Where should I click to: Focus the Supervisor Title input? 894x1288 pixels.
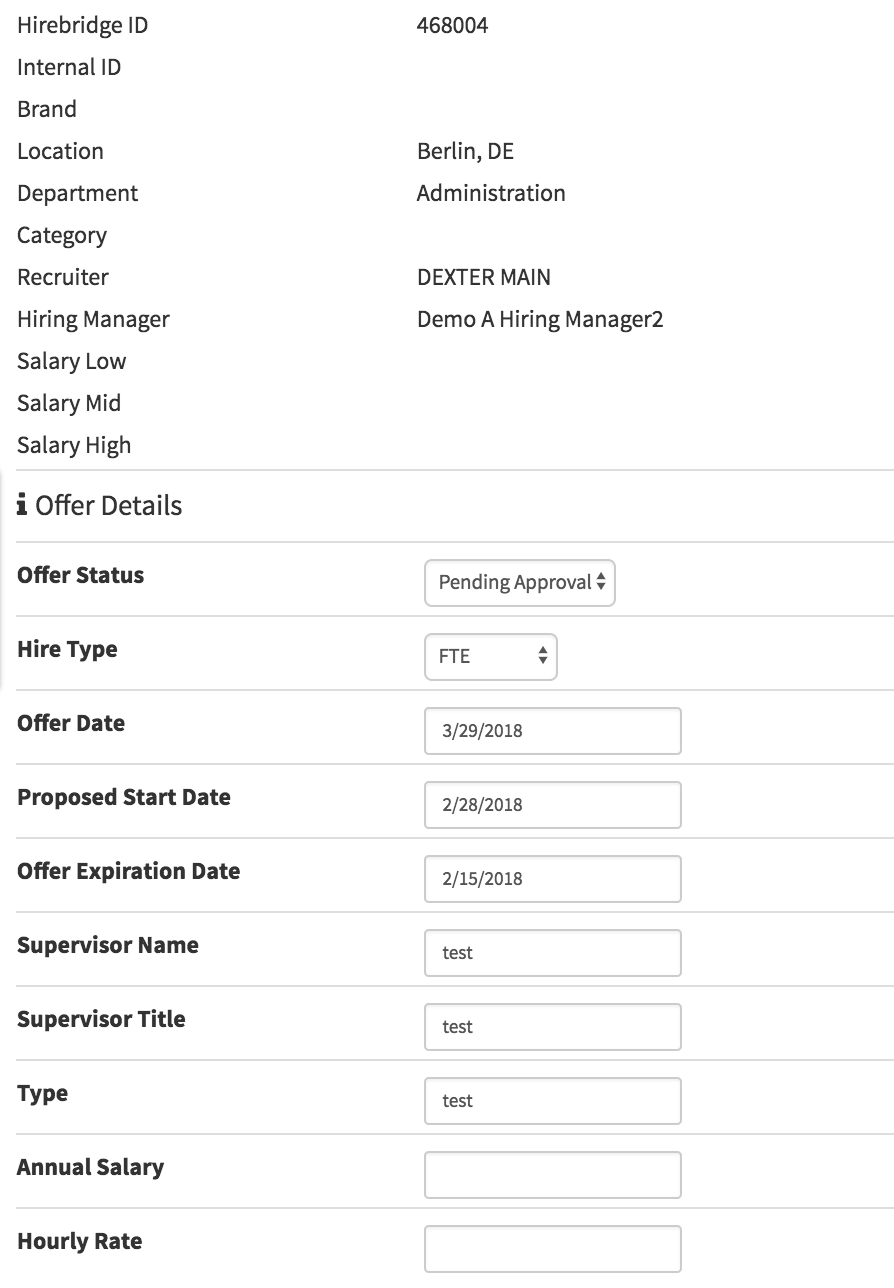[x=552, y=1027]
